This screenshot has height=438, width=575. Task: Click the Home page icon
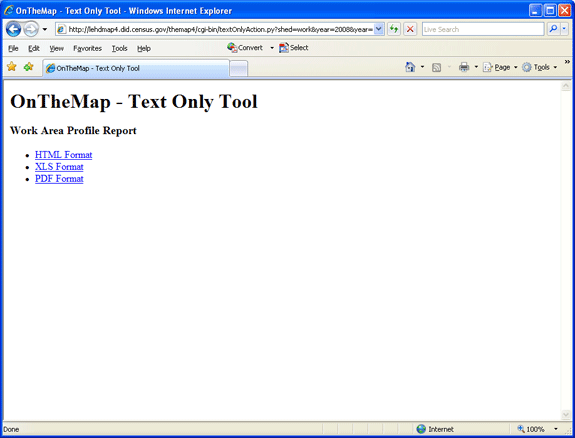point(410,67)
